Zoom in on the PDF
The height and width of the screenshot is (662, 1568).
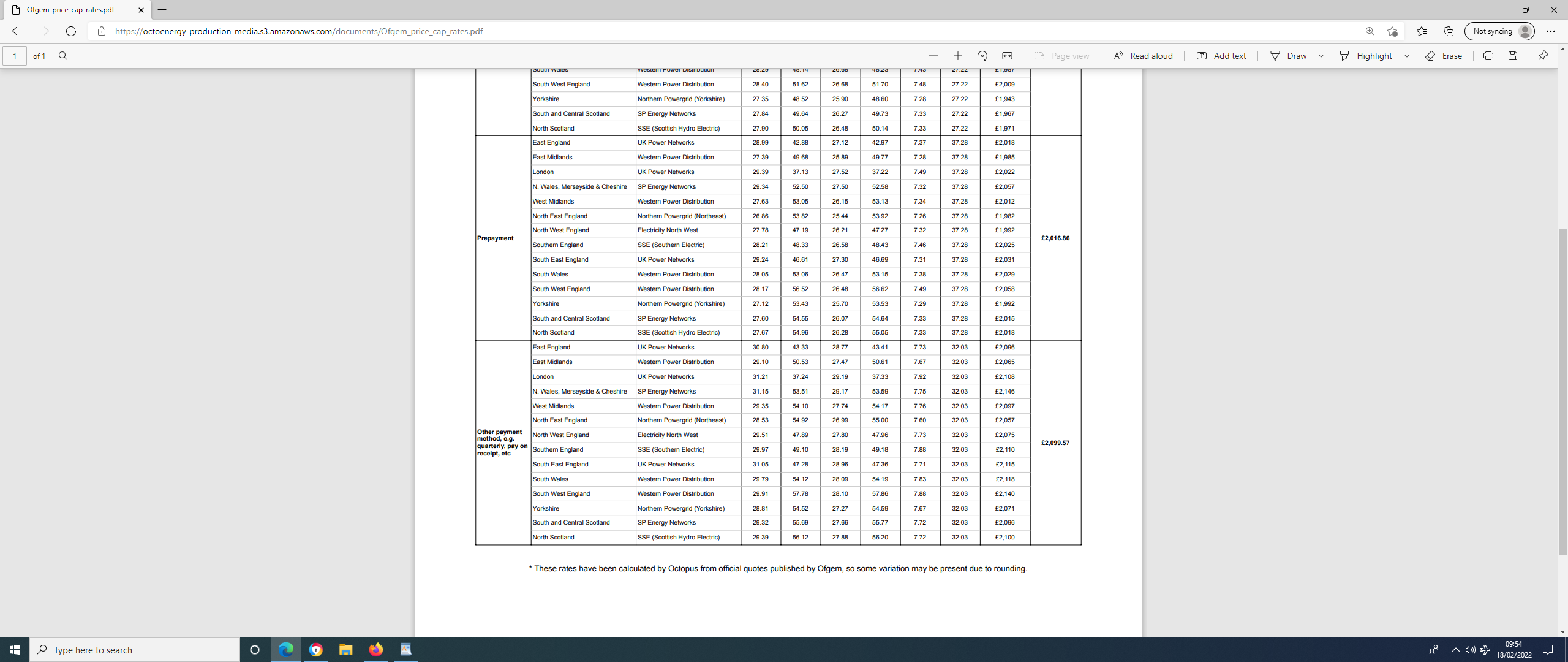click(958, 56)
